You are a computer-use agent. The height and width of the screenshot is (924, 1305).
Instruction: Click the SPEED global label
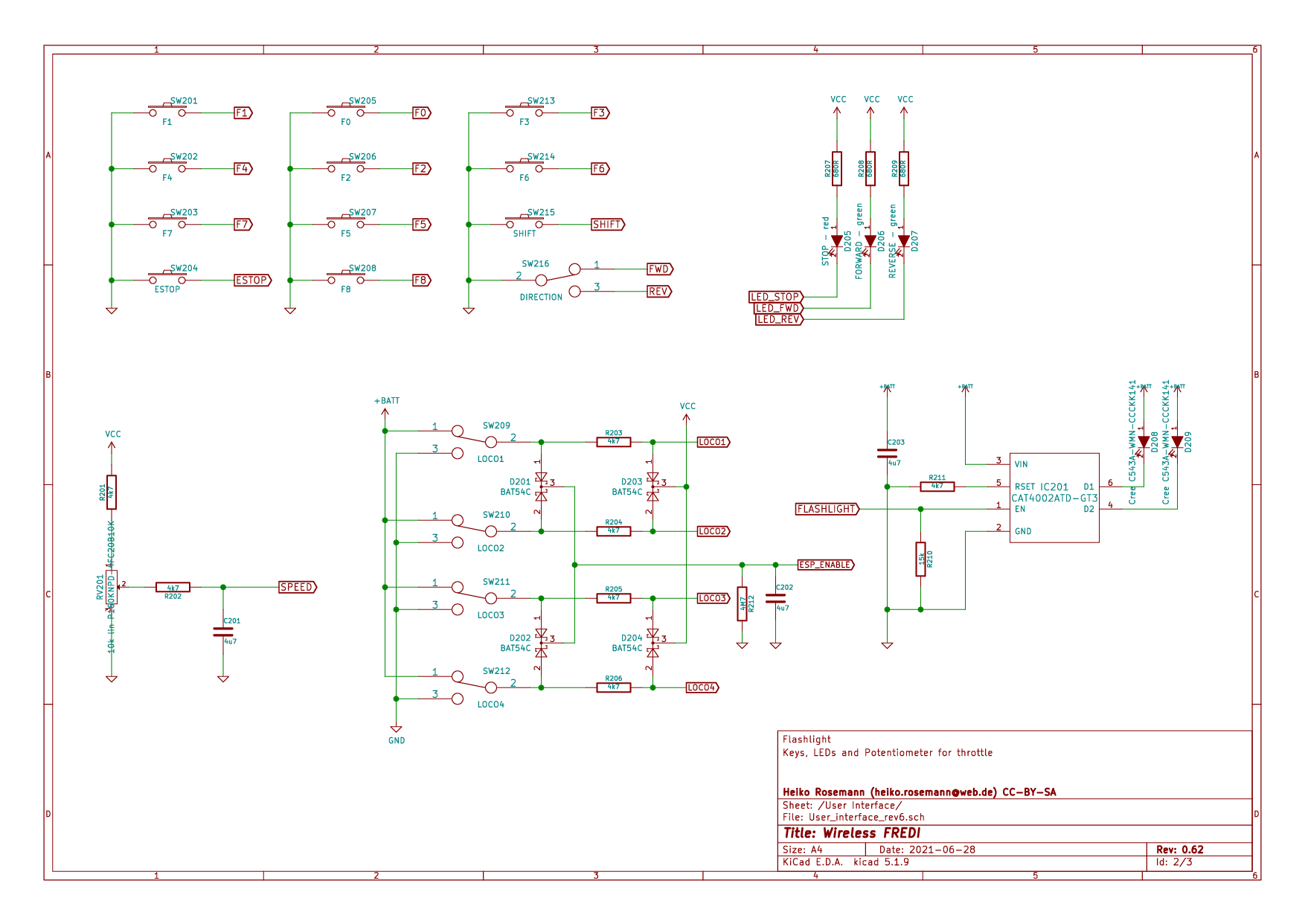[298, 587]
